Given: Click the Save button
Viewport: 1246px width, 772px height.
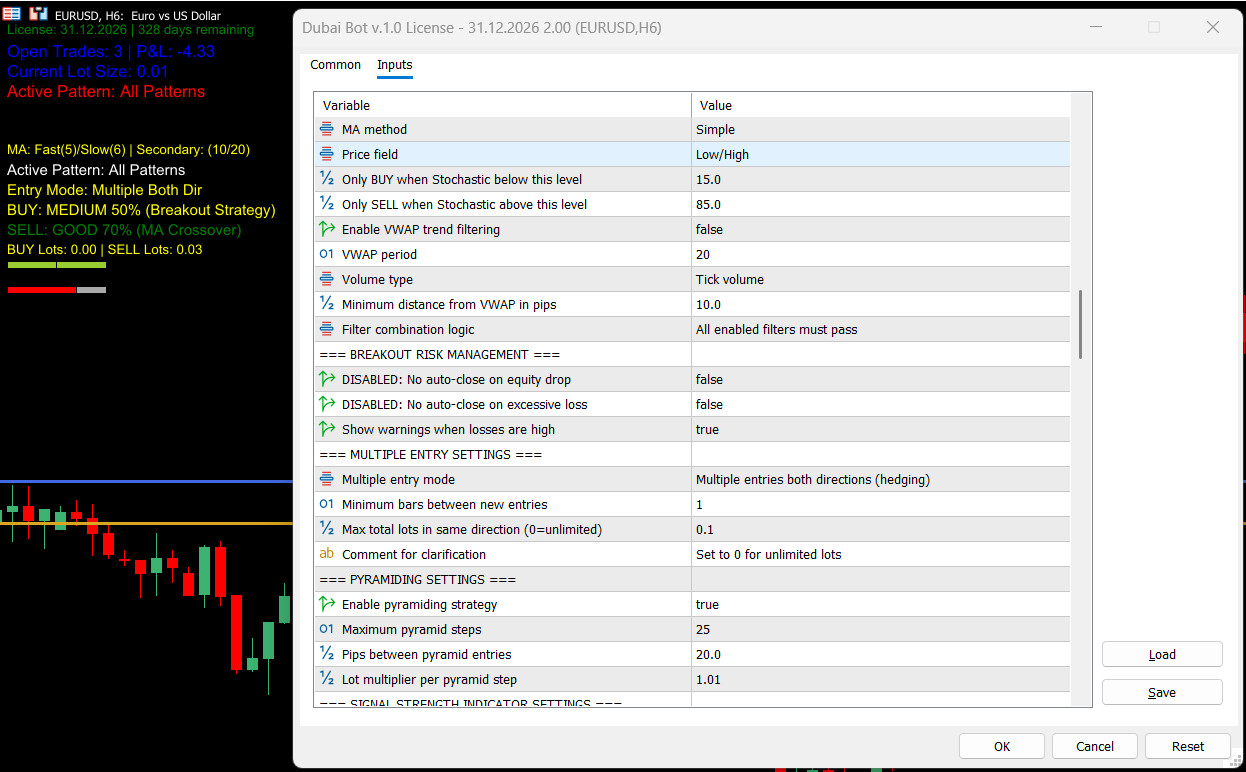Looking at the screenshot, I should point(1162,692).
